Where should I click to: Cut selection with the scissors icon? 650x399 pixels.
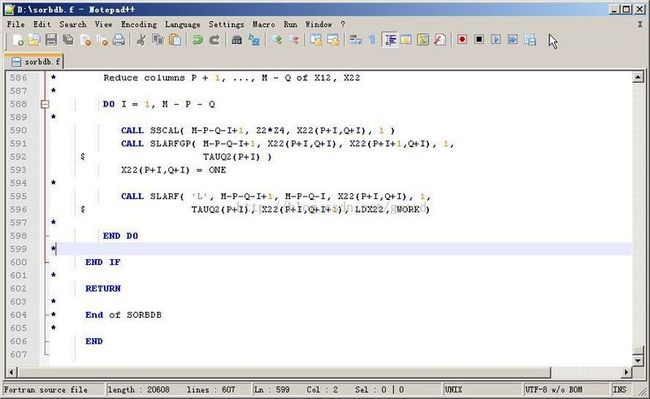[141, 40]
